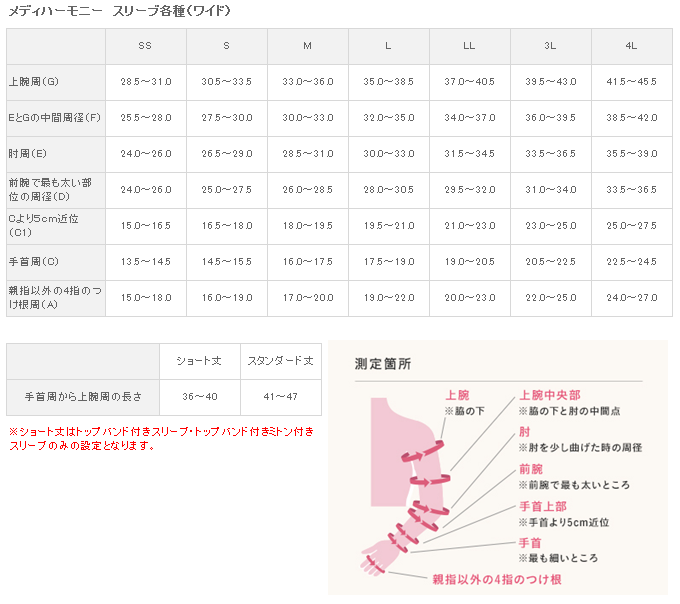
Task: Click the "手首上部" diagram label
Action: pyautogui.click(x=543, y=506)
